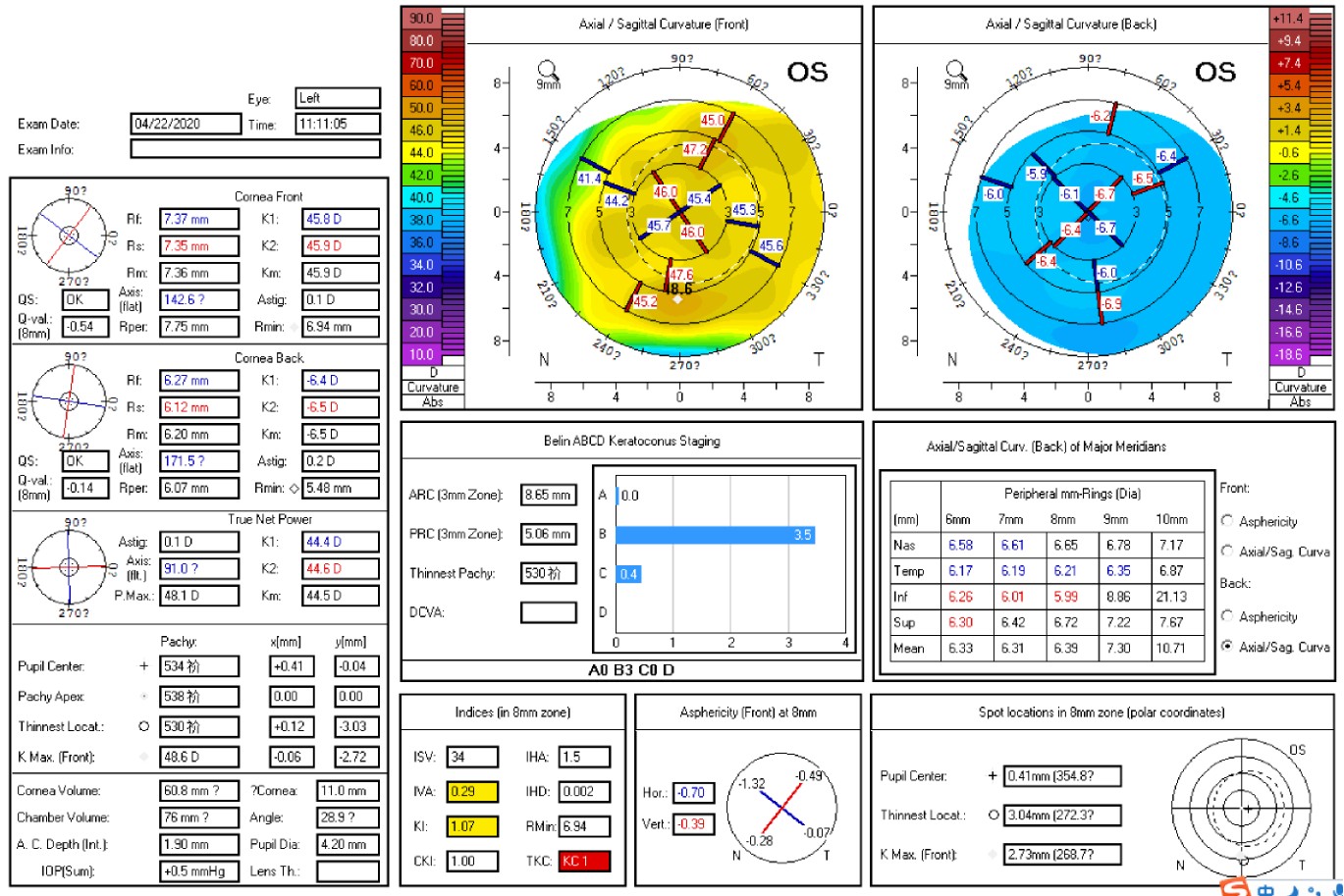This screenshot has width=1344, height=896.
Task: Click the empty Lens Th. field
Action: tap(348, 871)
